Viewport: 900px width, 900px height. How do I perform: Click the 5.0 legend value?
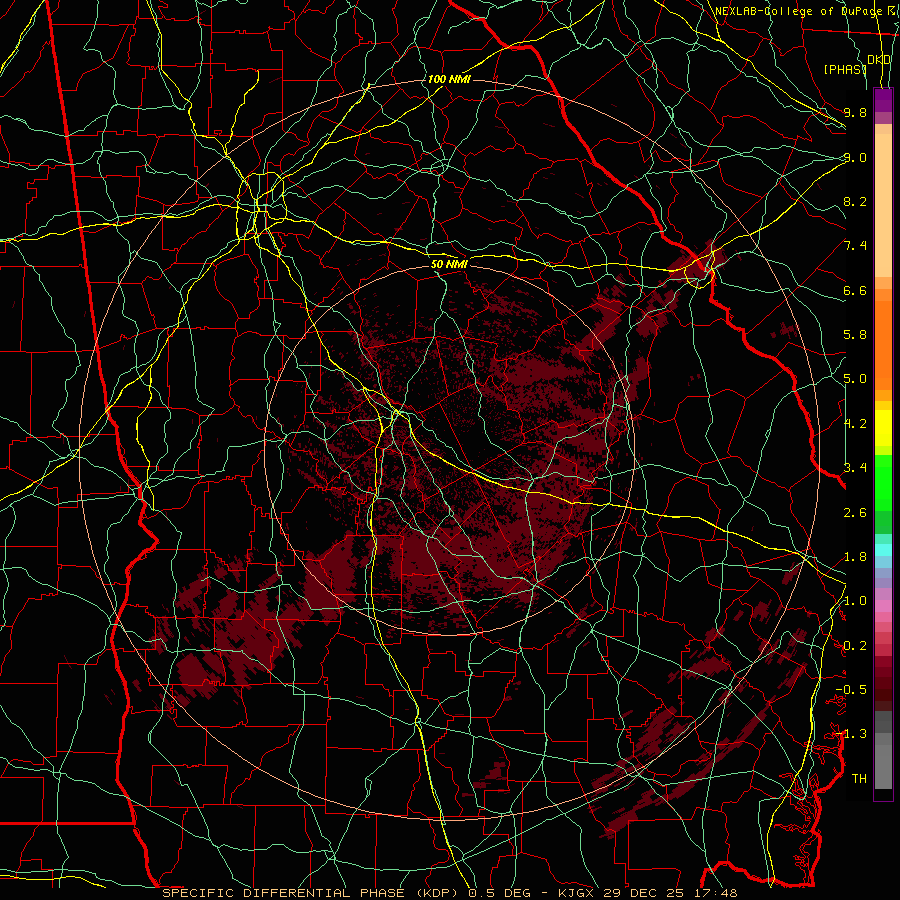855,379
